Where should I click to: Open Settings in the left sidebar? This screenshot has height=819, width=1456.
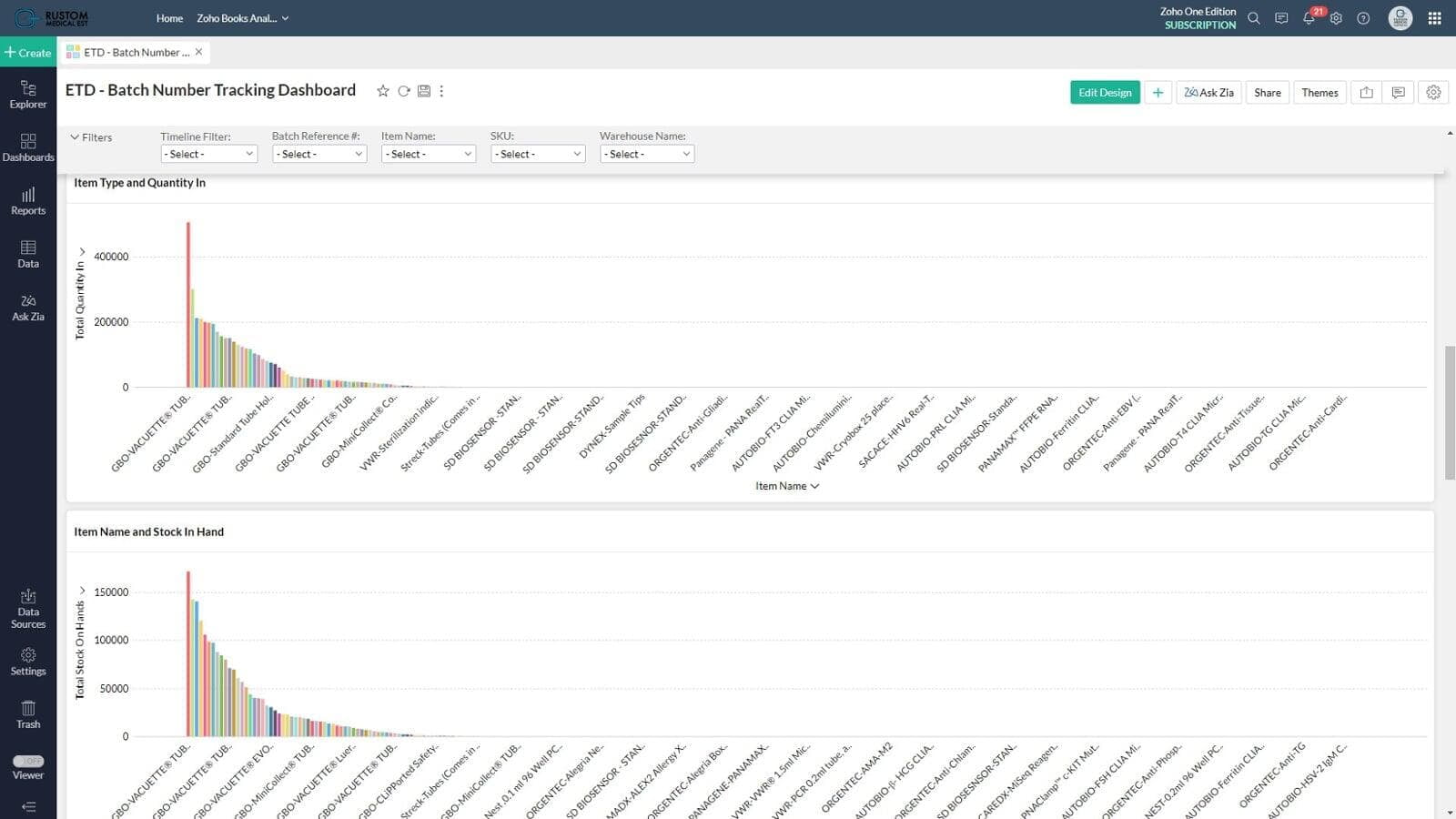coord(28,662)
